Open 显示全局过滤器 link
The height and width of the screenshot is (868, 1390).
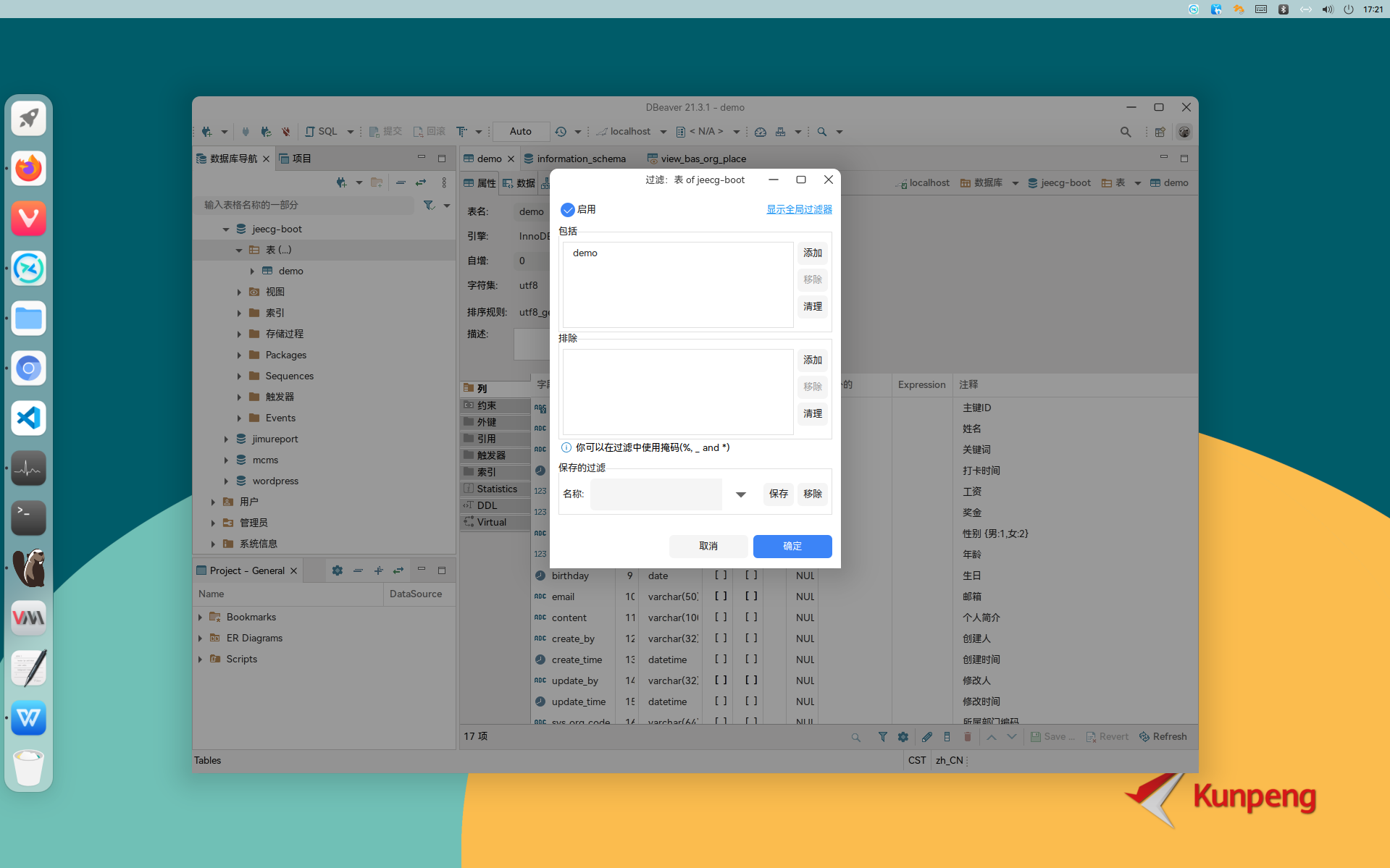point(799,209)
